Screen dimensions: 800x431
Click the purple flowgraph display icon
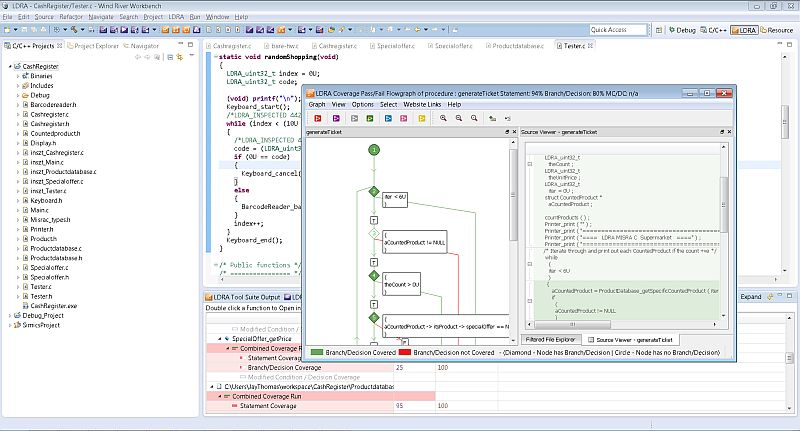tap(336, 118)
